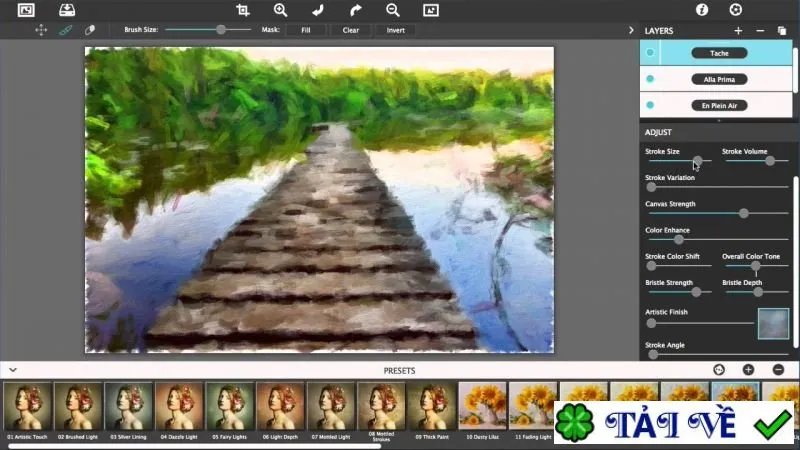This screenshot has height=450, width=800.
Task: Click the Stroke Volume slider handle
Action: click(770, 161)
